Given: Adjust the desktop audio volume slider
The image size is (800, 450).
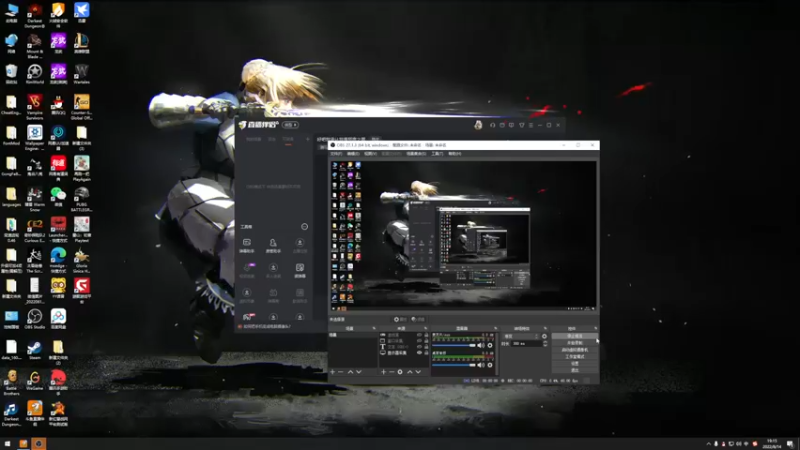Looking at the screenshot, I should pyautogui.click(x=454, y=365).
